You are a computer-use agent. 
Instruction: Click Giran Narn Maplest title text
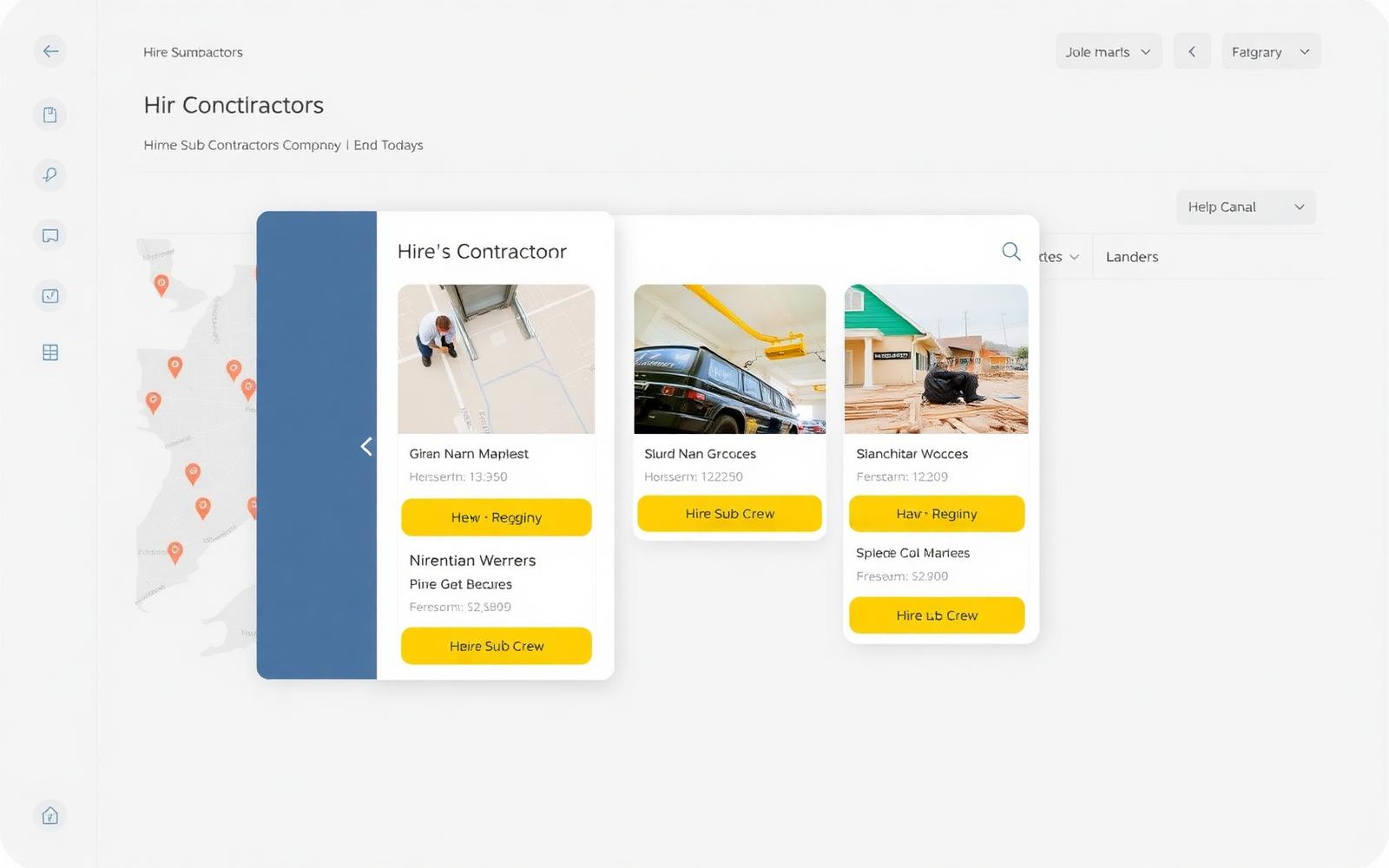[469, 454]
